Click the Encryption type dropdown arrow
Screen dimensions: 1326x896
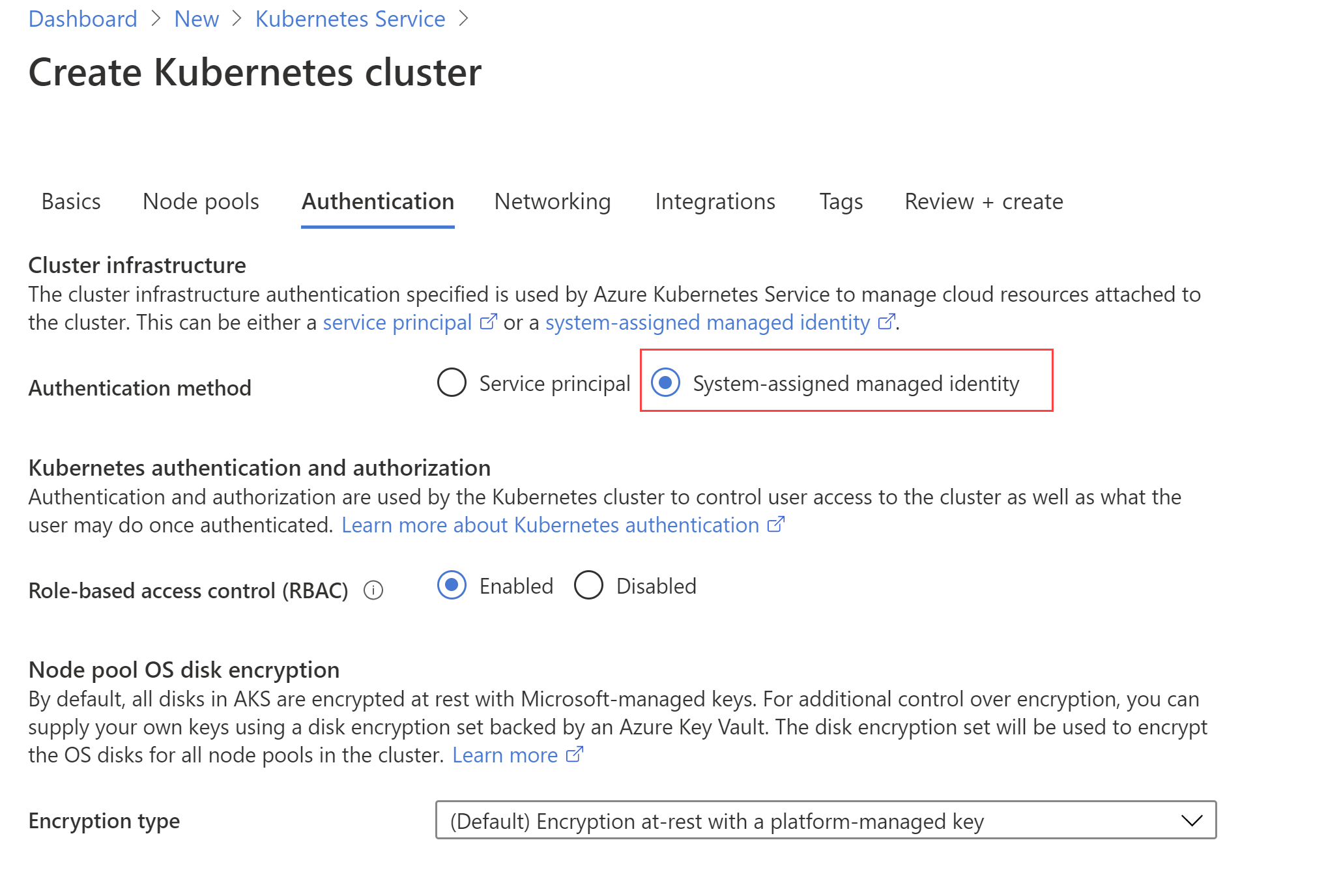click(x=1192, y=820)
